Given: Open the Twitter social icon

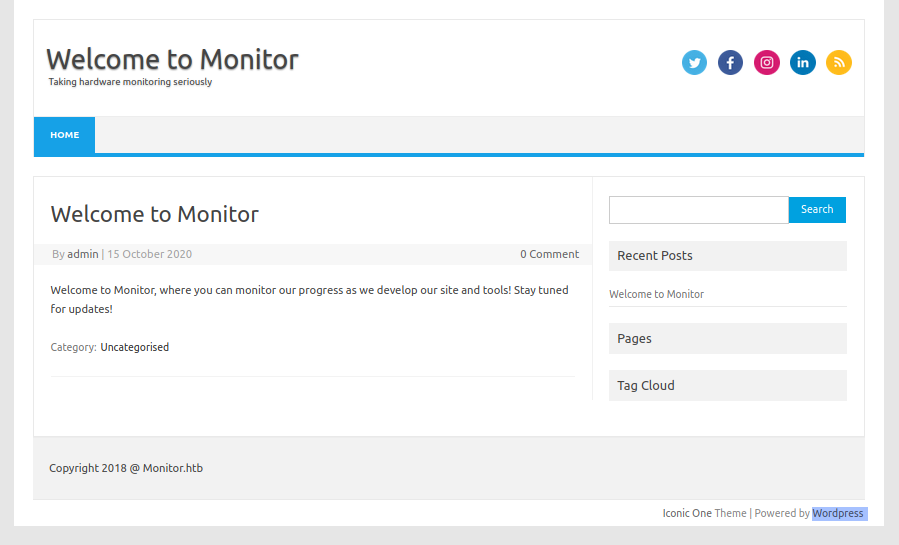Looking at the screenshot, I should tap(694, 63).
